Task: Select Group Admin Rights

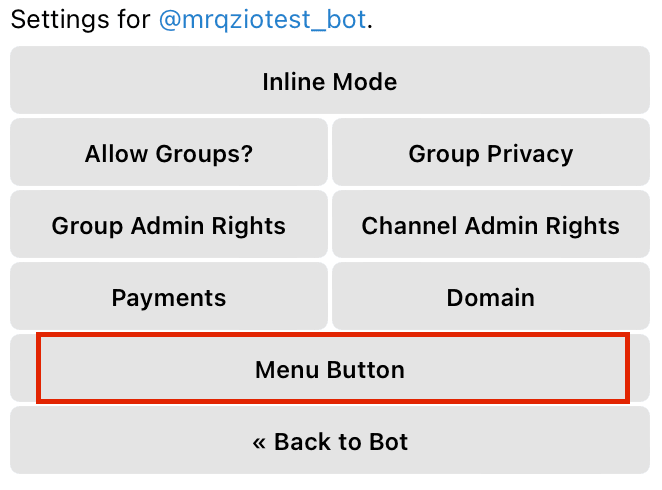Action: point(169,225)
